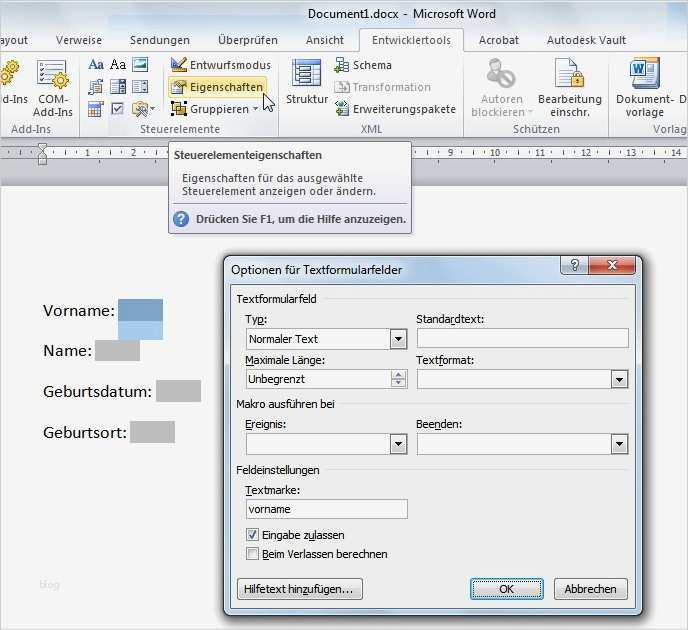Insert a Plain Text content control
Image resolution: width=688 pixels, height=630 pixels.
pyautogui.click(x=118, y=65)
